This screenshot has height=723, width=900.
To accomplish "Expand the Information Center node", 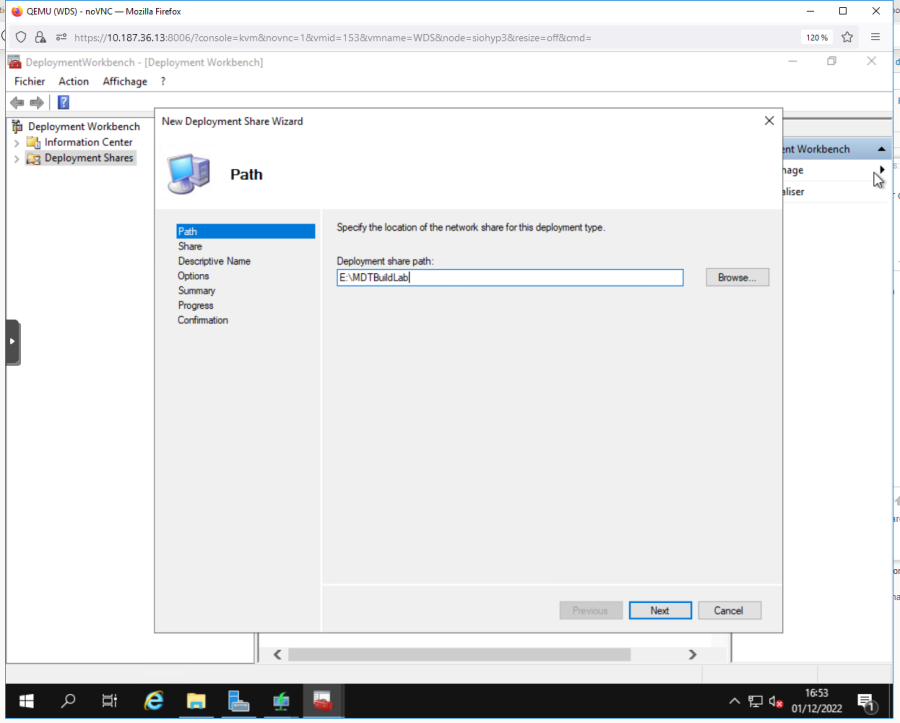I will click(x=17, y=143).
